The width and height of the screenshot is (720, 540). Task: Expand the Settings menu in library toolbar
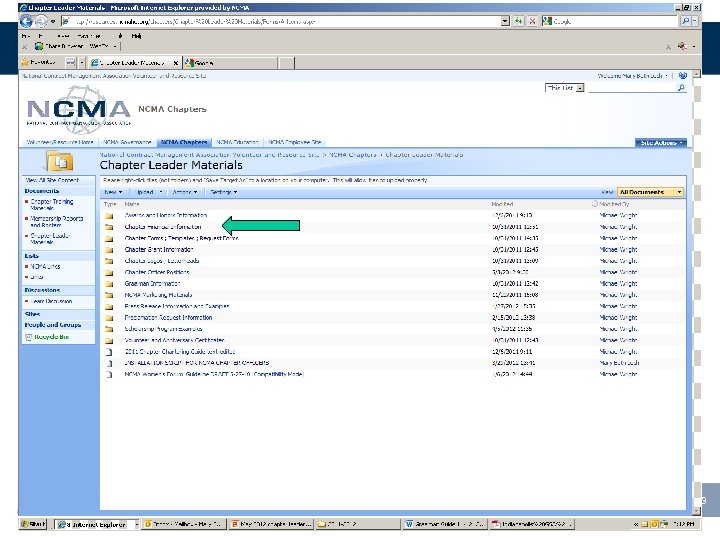(224, 192)
